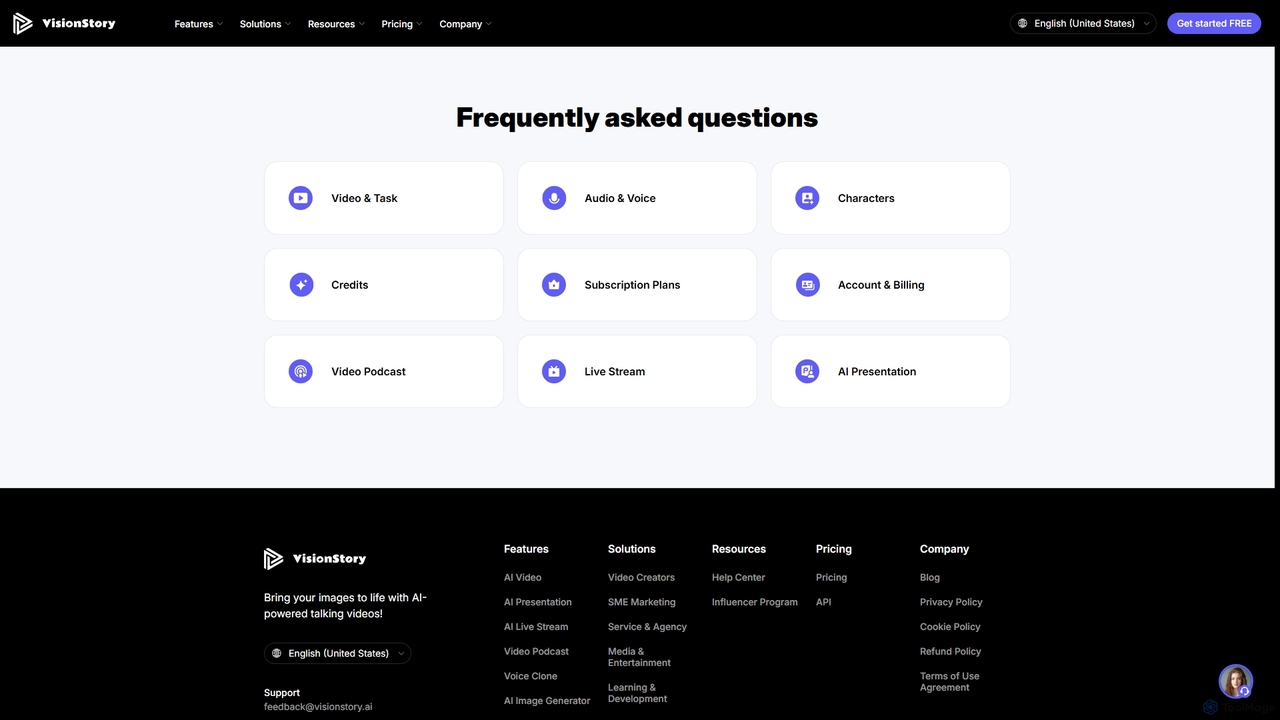The width and height of the screenshot is (1280, 720).
Task: Open Service & Agency footer link
Action: tap(647, 627)
